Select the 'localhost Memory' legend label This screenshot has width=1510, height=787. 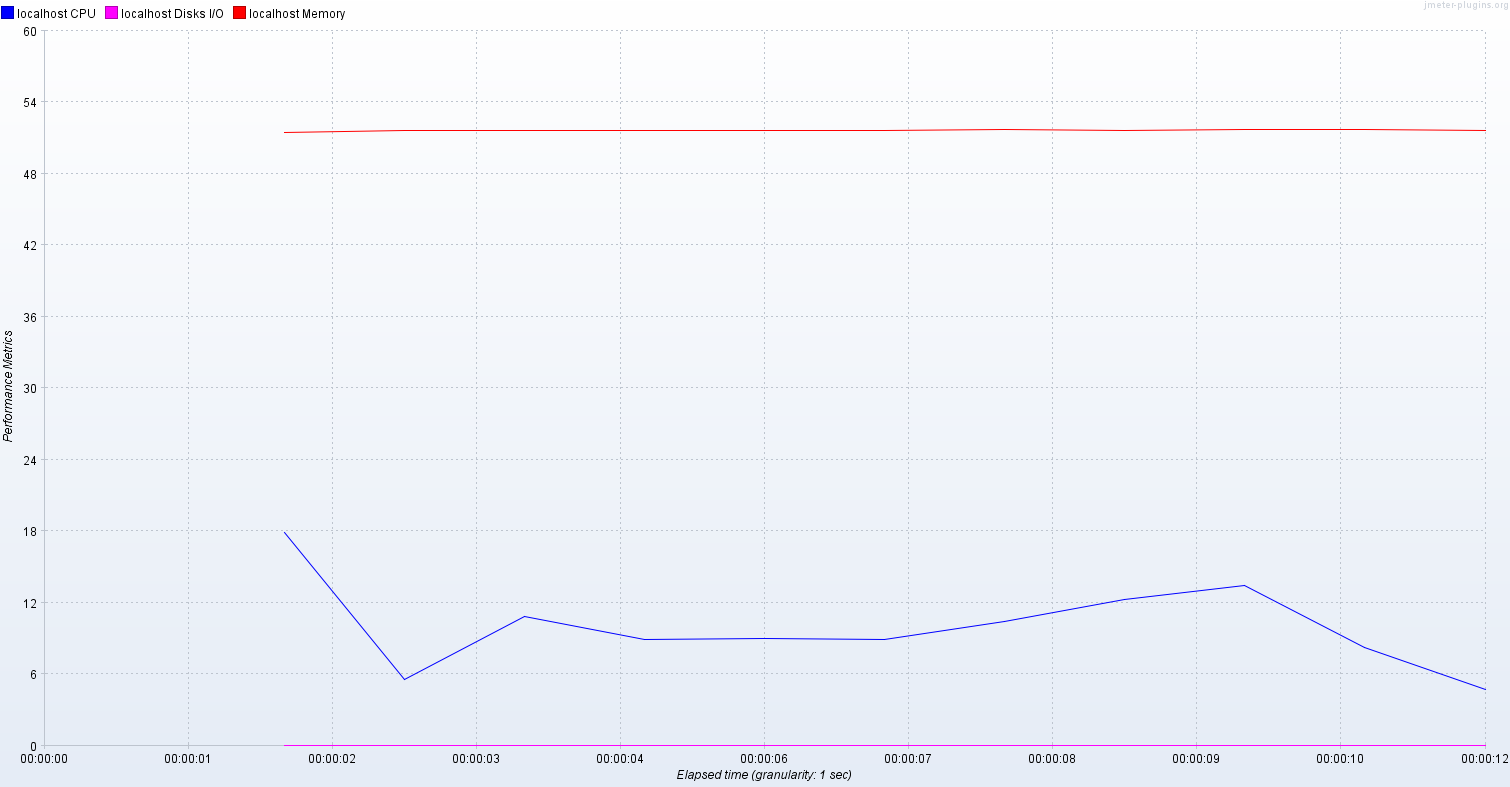click(297, 14)
